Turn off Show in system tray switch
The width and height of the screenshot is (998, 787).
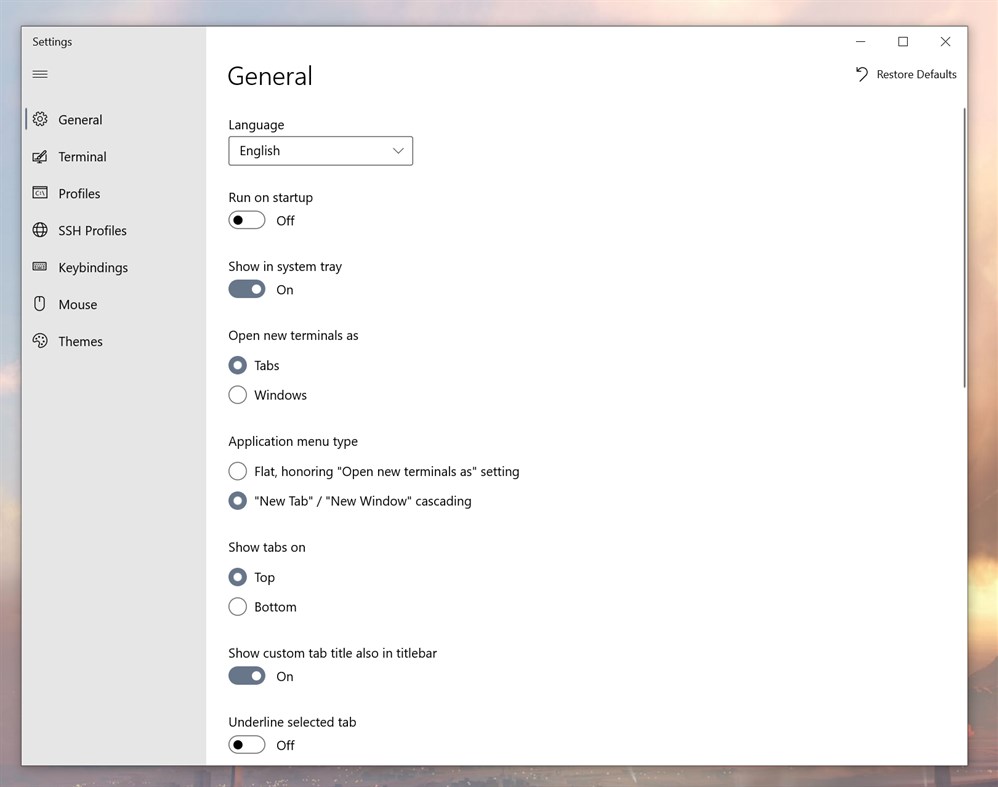coord(247,289)
